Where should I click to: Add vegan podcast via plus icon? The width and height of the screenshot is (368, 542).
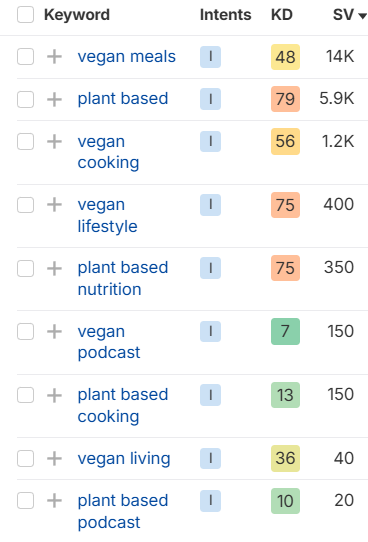[54, 332]
